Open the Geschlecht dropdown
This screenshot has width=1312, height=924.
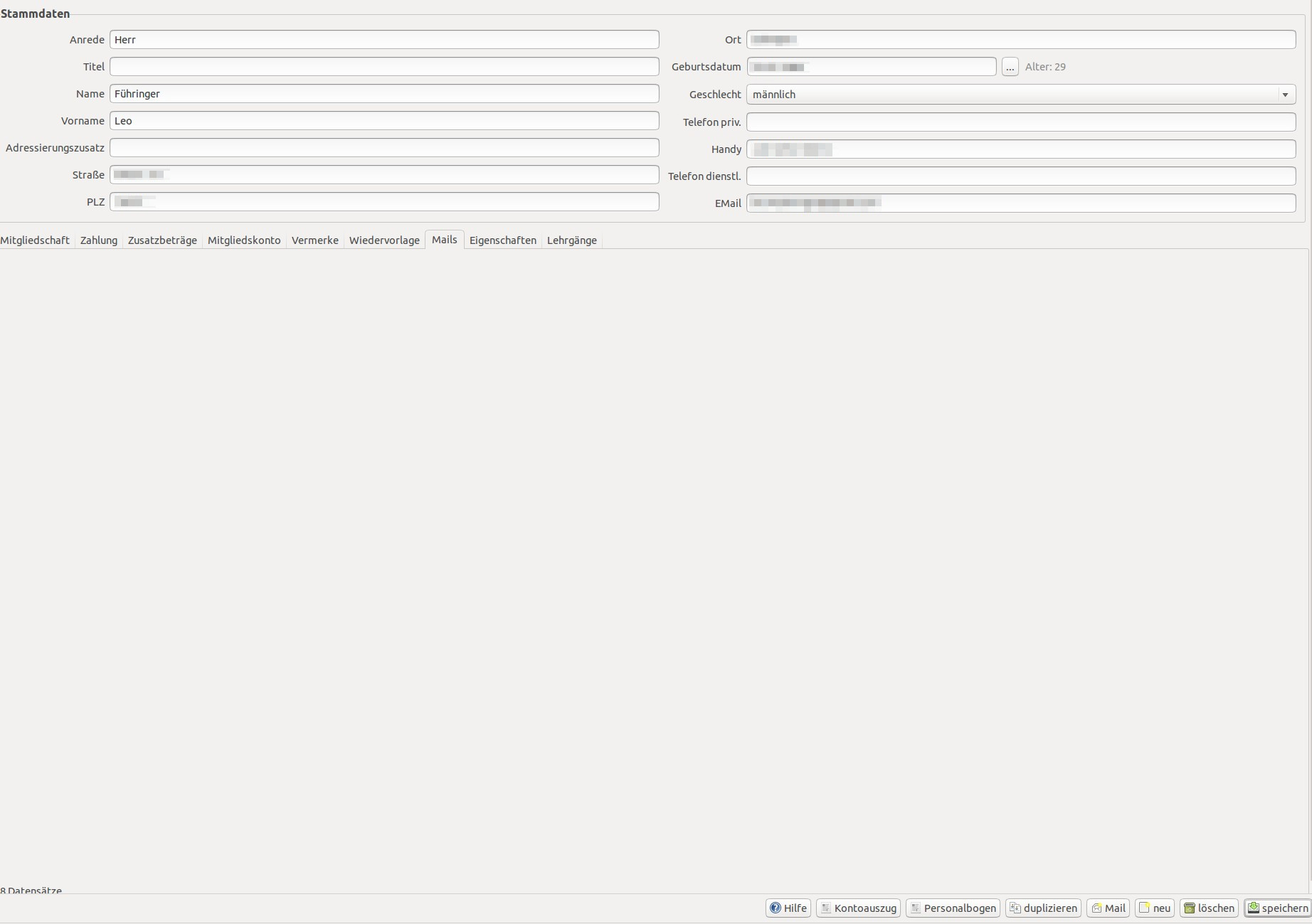(1020, 95)
